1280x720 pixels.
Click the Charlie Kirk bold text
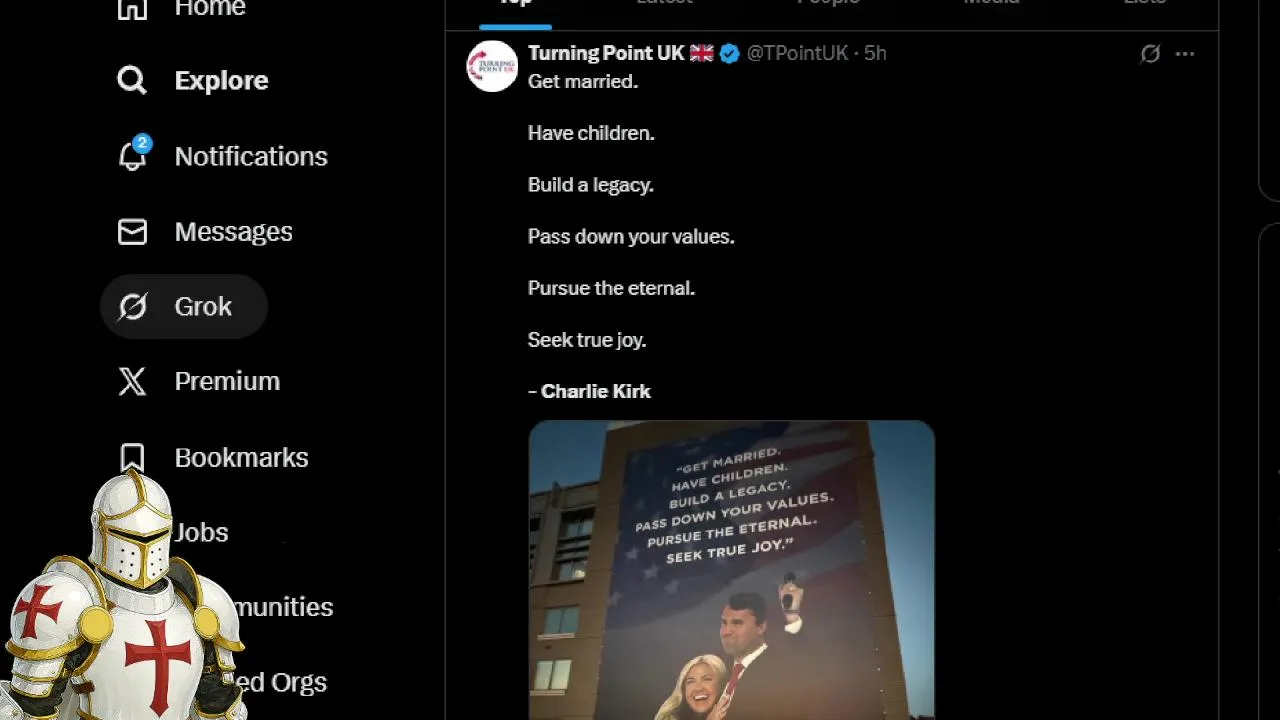point(596,391)
